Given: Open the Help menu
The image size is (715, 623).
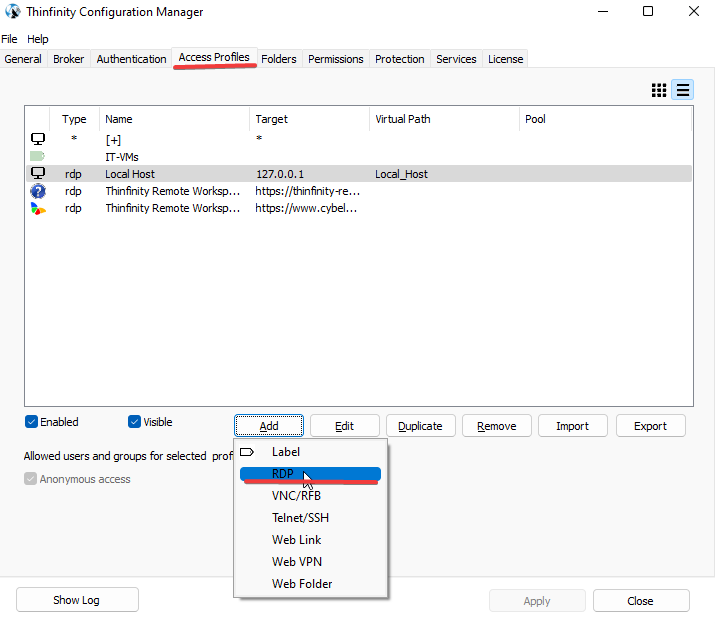Looking at the screenshot, I should pos(37,39).
